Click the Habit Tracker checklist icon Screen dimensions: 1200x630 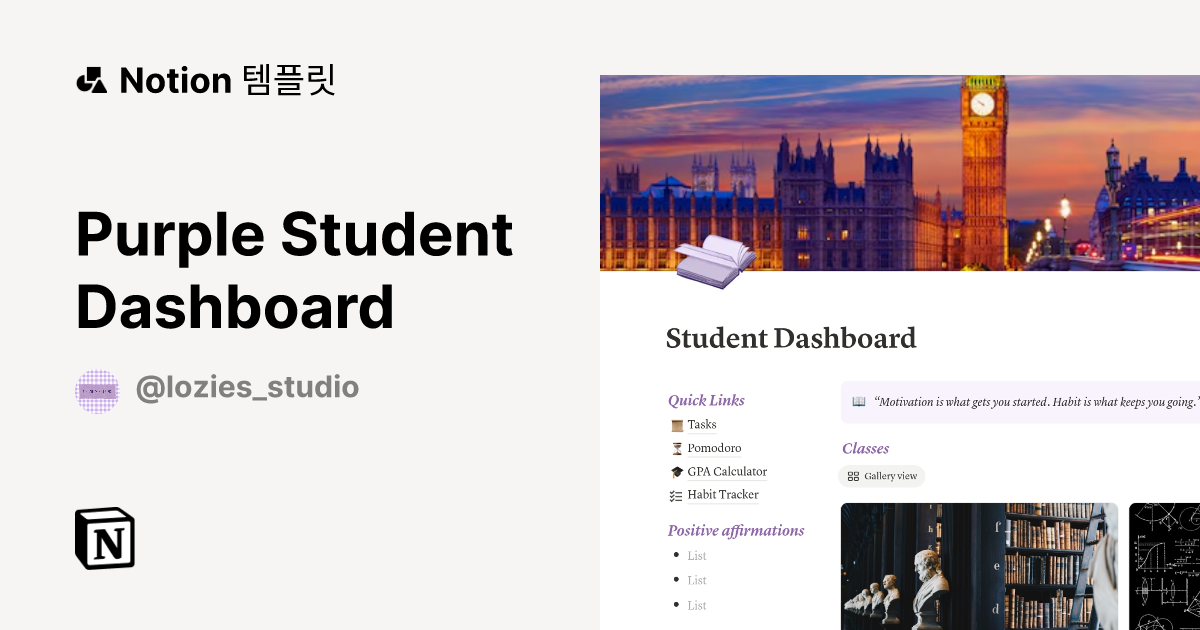(x=677, y=494)
